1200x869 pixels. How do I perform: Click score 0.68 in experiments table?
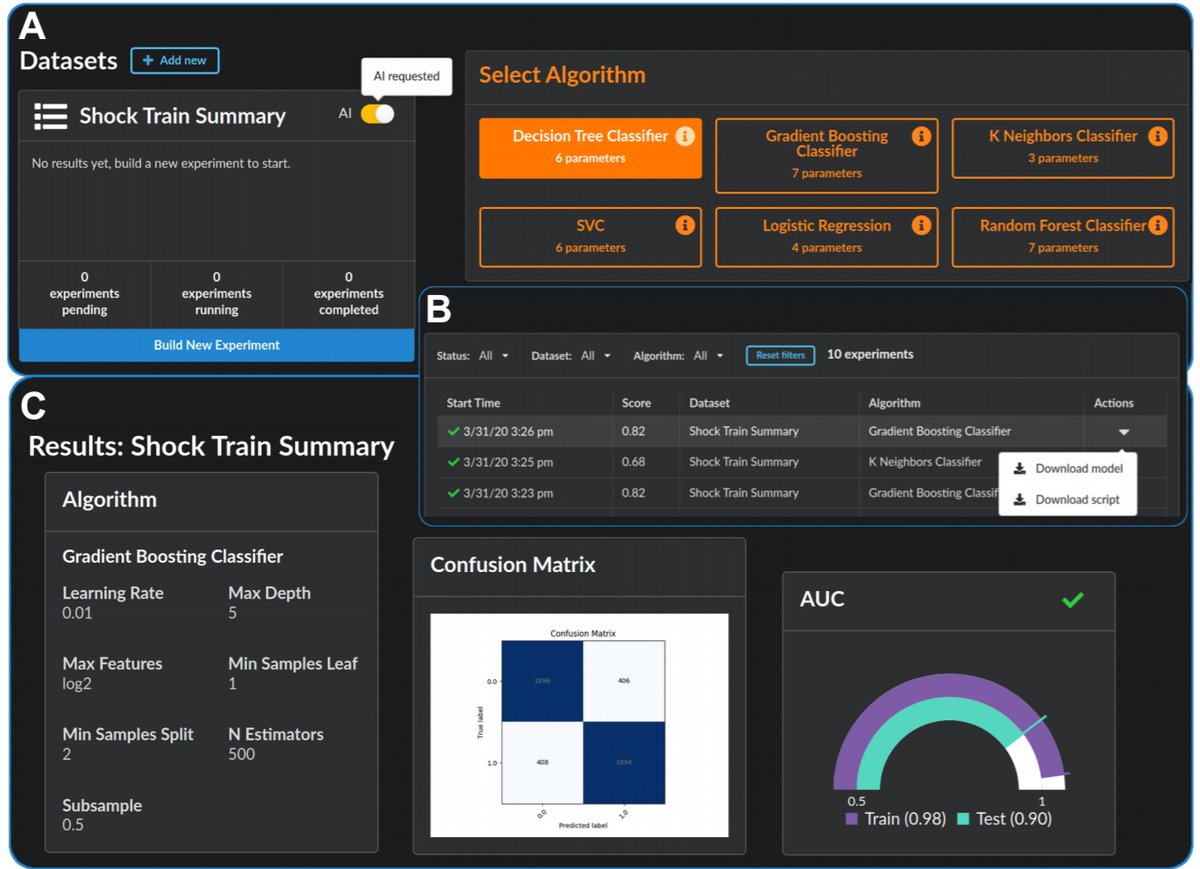pos(633,462)
